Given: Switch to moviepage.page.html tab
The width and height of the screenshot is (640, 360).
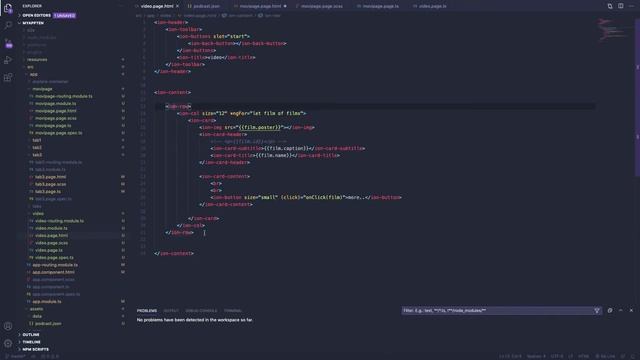Looking at the screenshot, I should [x=260, y=6].
